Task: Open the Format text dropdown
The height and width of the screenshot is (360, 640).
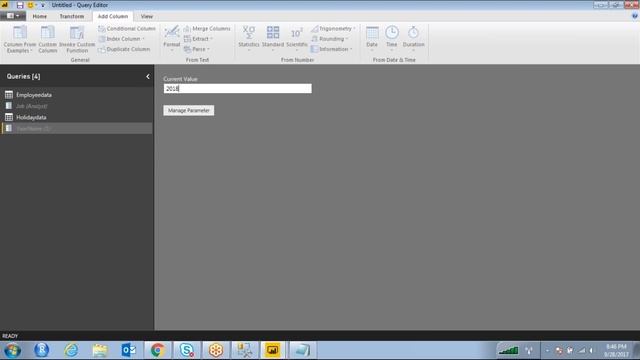Action: click(x=171, y=38)
